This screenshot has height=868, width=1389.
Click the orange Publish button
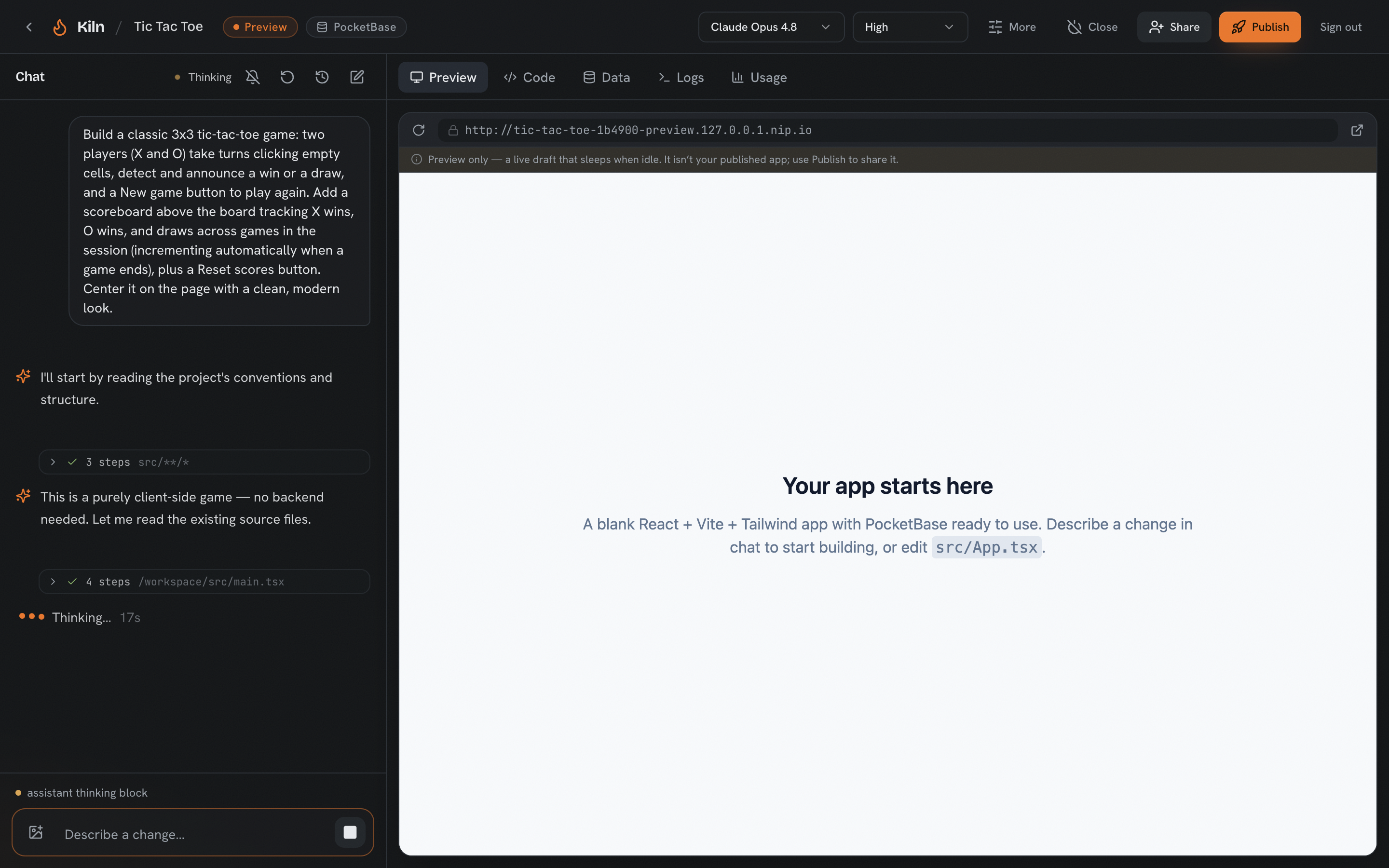point(1260,27)
